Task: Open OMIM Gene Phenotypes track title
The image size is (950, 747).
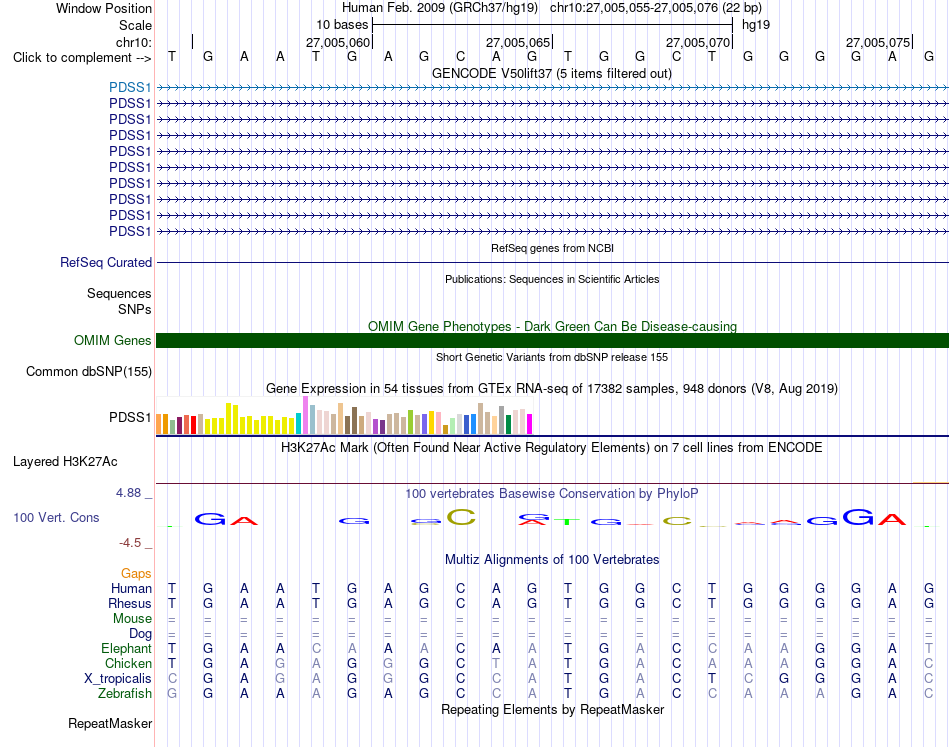Action: tap(552, 327)
